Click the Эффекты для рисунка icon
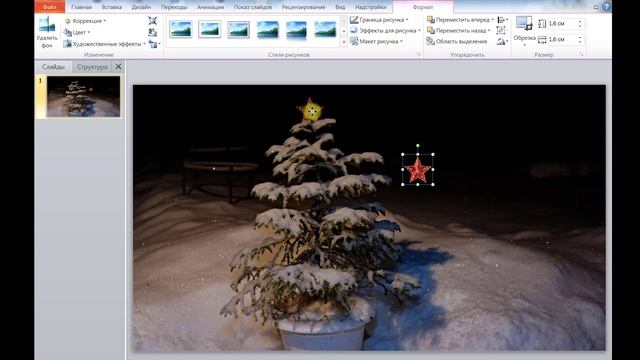Viewport: 640px width, 360px height. point(354,31)
